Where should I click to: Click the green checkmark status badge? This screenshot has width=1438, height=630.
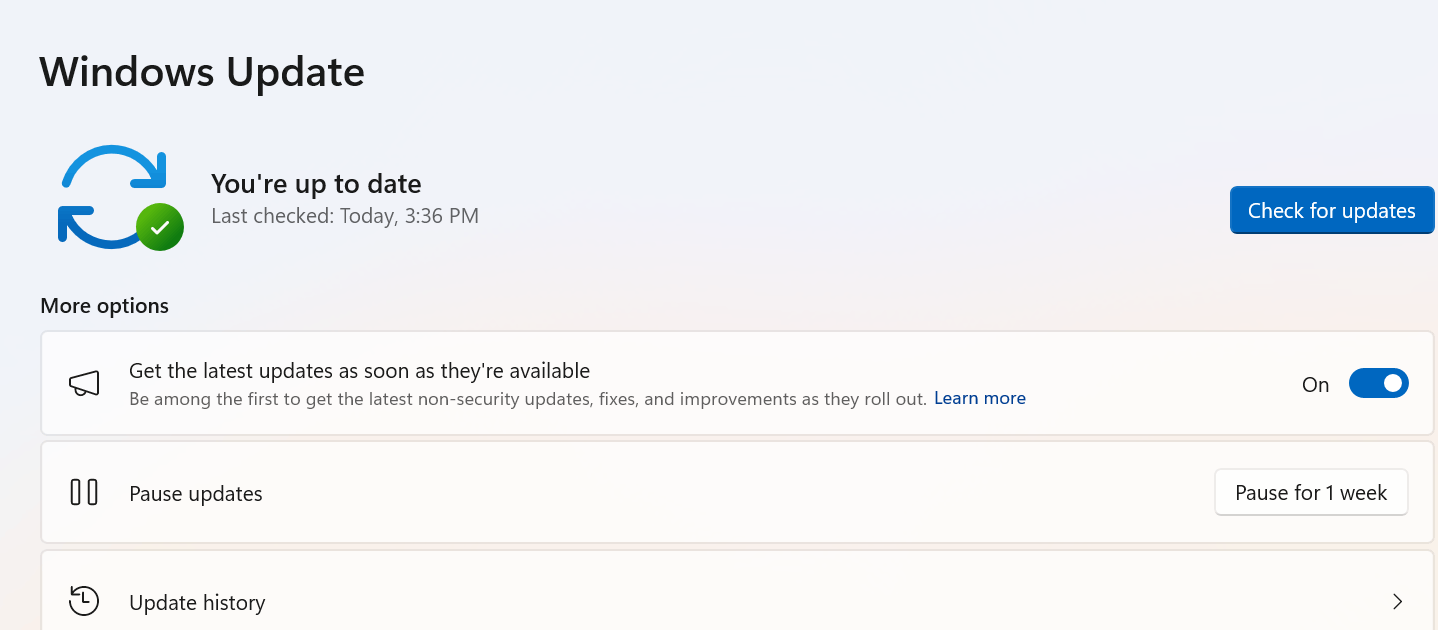pos(160,227)
